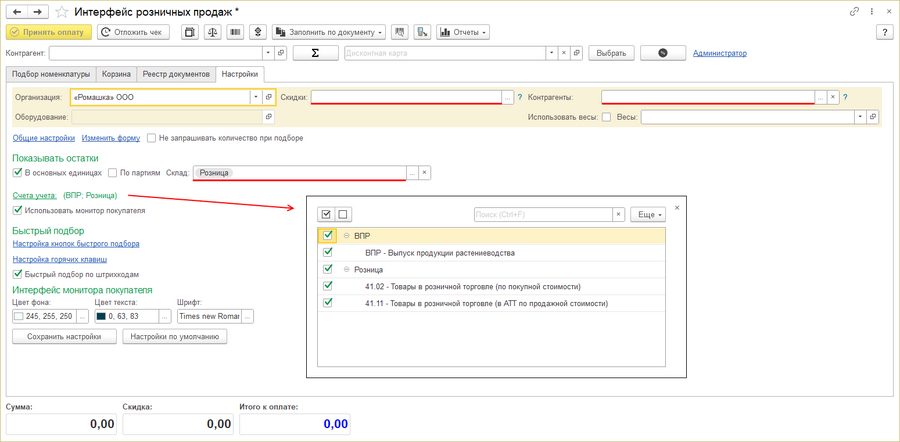Uncheck the ВПР group checkbox
Screen dimensions: 900x442
click(328, 235)
